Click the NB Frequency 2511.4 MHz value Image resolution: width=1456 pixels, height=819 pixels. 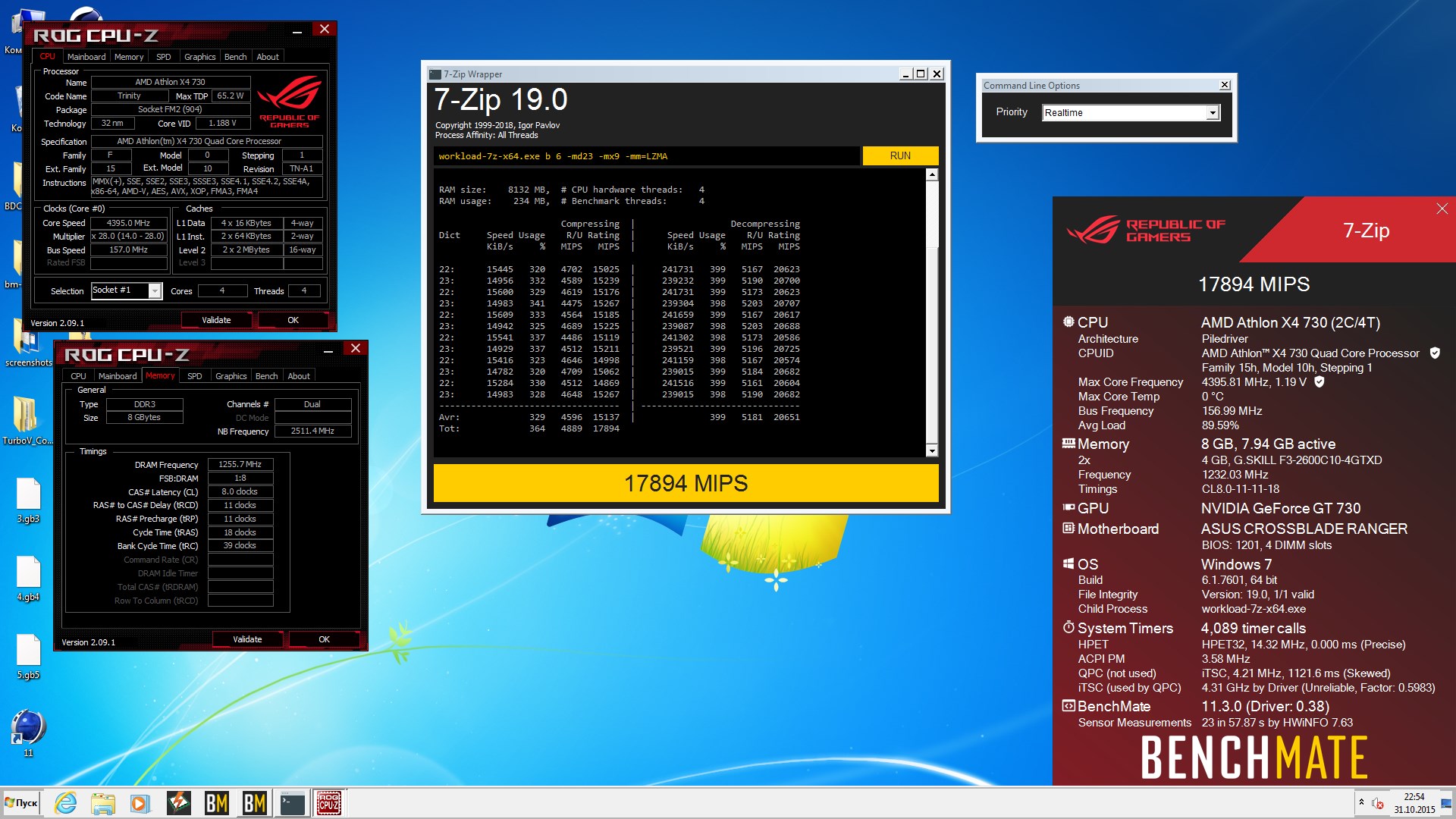312,431
